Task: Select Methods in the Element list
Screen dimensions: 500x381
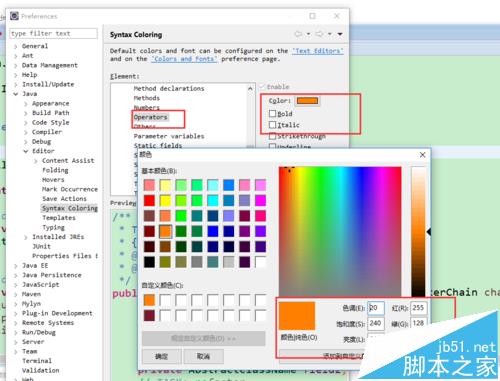Action: point(147,98)
